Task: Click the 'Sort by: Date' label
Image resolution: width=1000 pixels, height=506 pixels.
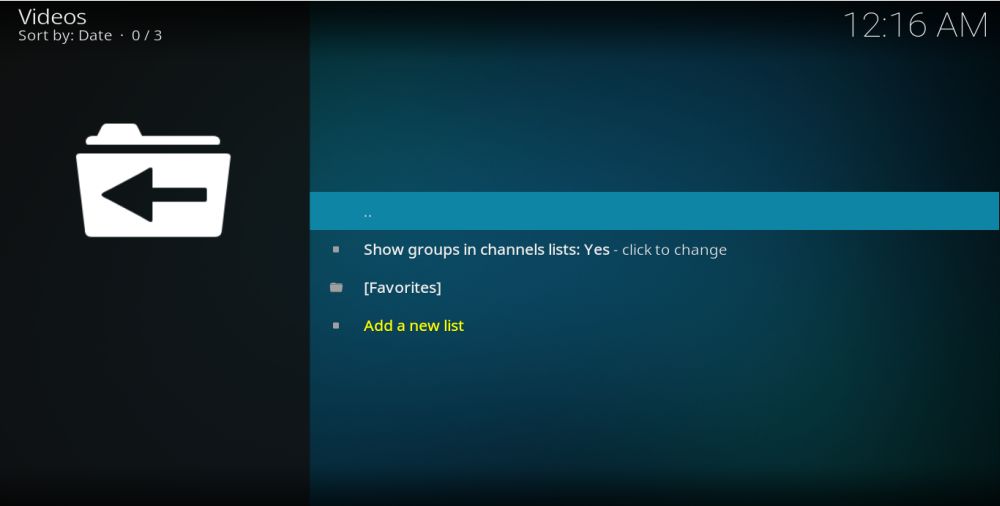Action: 65,36
